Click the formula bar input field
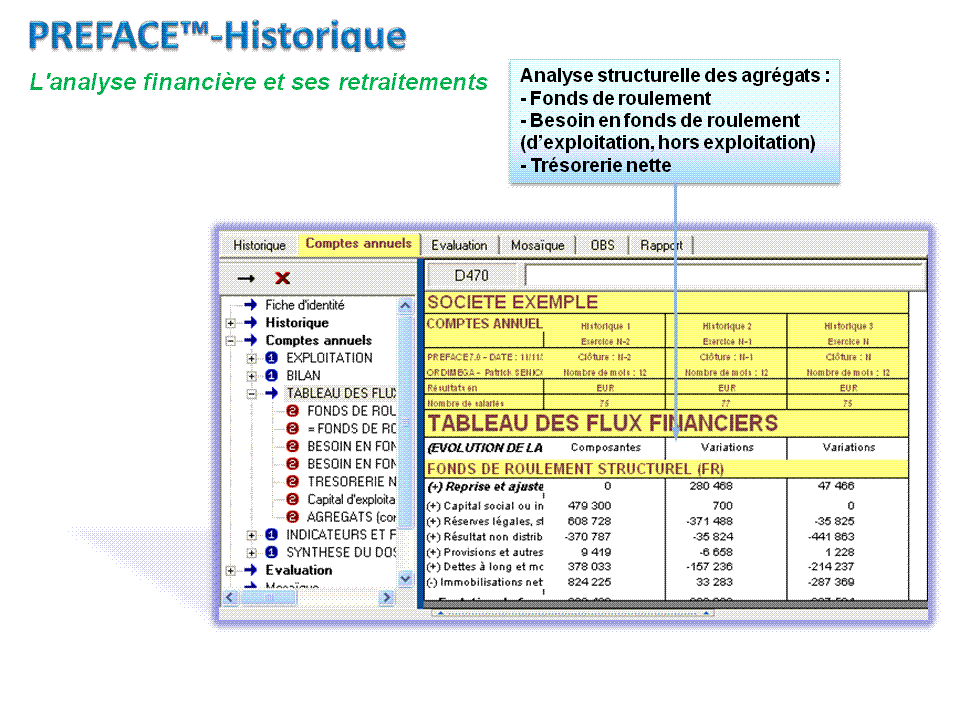Viewport: 960px width, 720px height. pyautogui.click(x=724, y=276)
